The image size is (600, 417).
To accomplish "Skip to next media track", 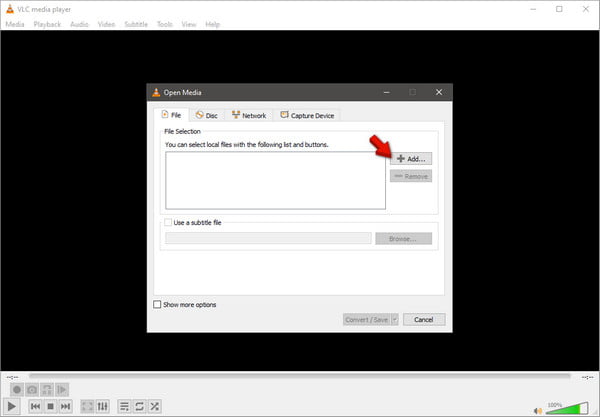I will tap(65, 406).
